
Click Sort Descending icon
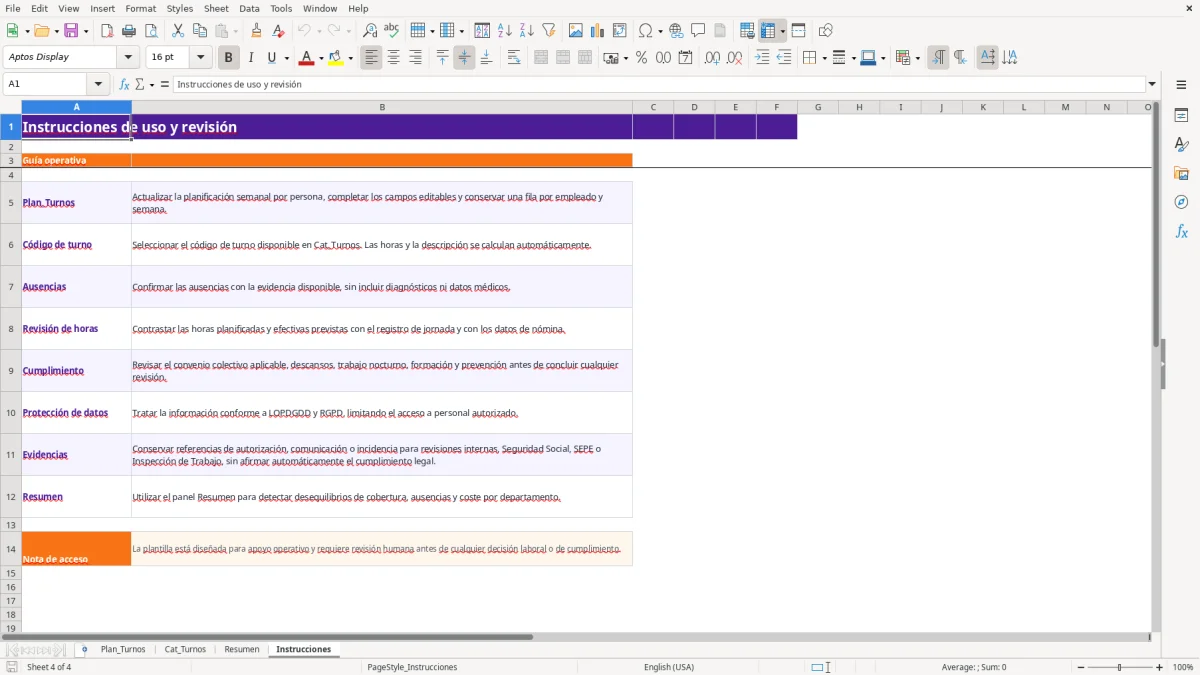point(527,31)
